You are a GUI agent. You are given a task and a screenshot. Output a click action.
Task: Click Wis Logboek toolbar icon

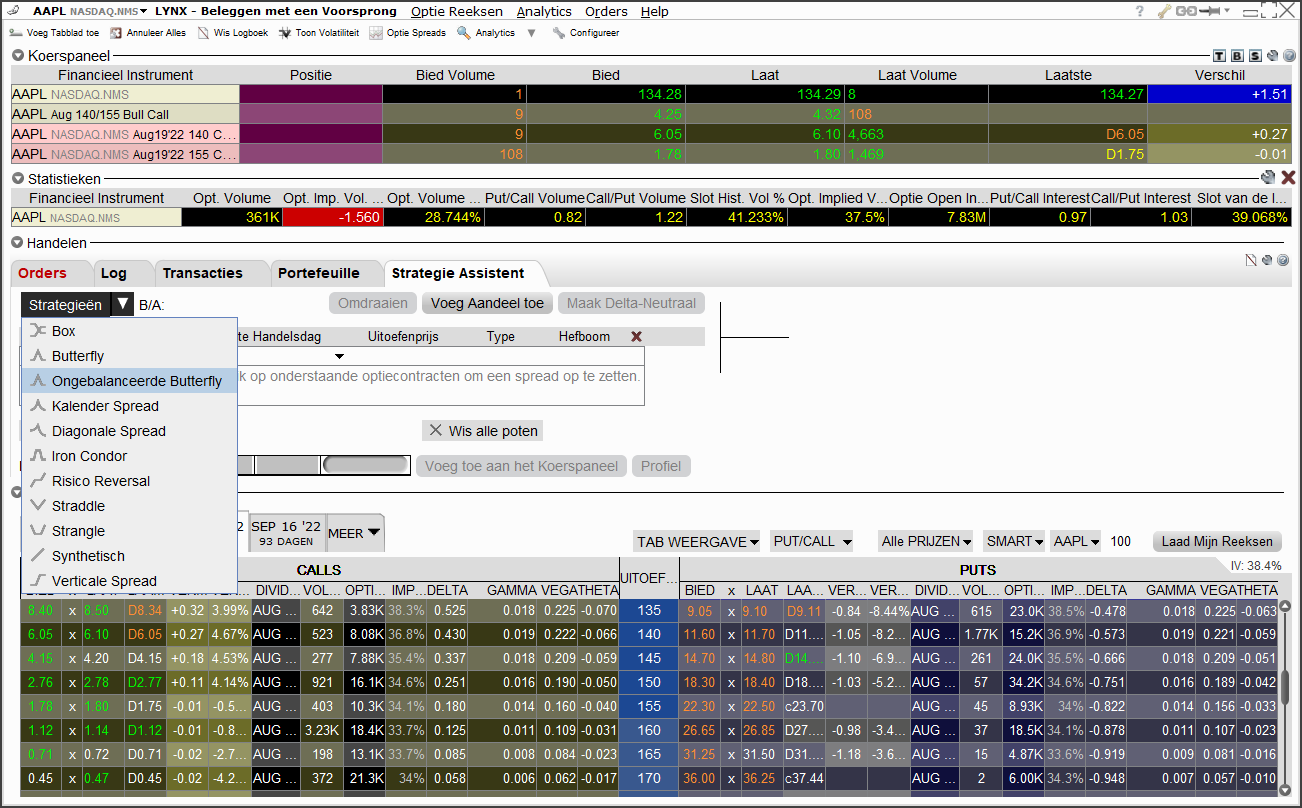coord(204,33)
